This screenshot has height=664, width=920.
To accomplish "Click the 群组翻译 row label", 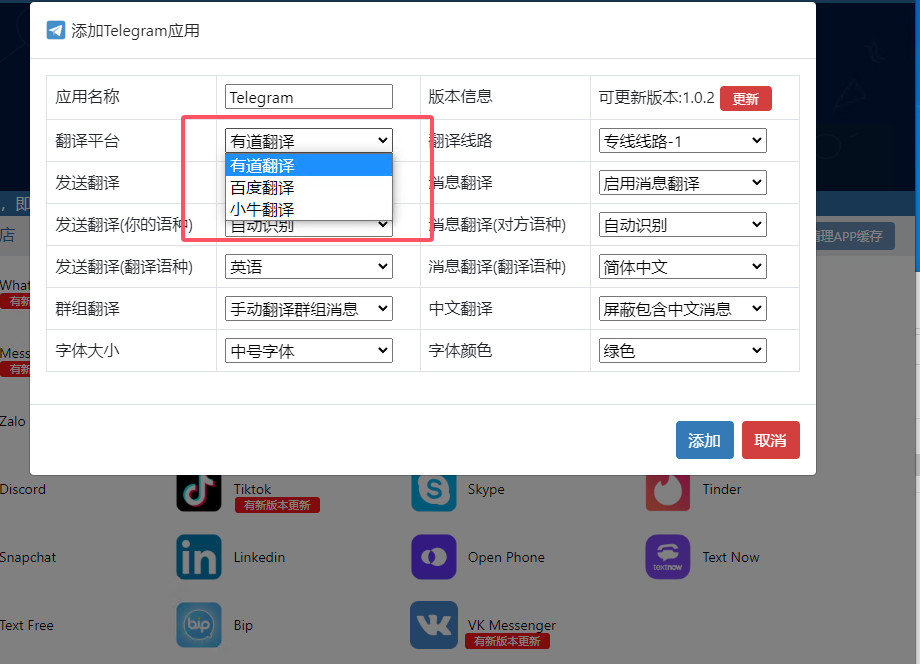I will (87, 309).
